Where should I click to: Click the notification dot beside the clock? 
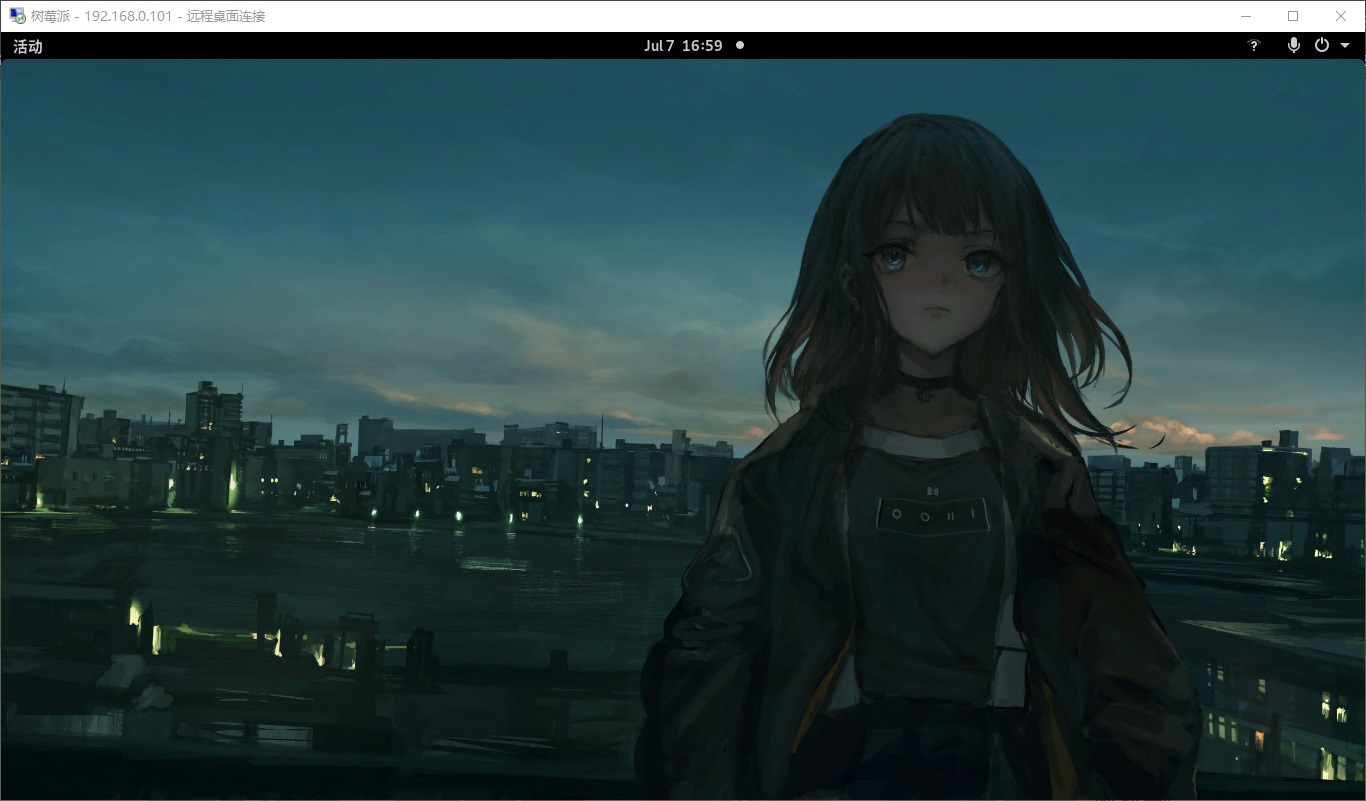pos(740,45)
